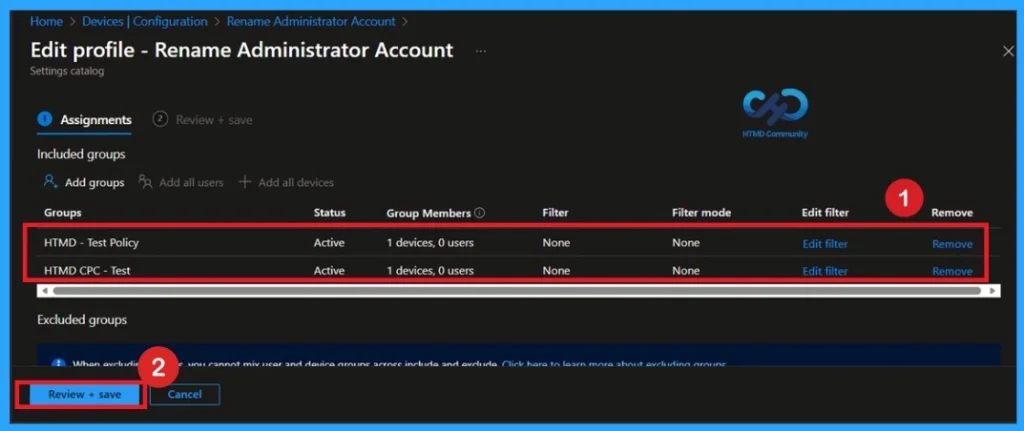The image size is (1024, 431).
Task: Select HTMD CPC - Test group row
Action: click(x=519, y=270)
